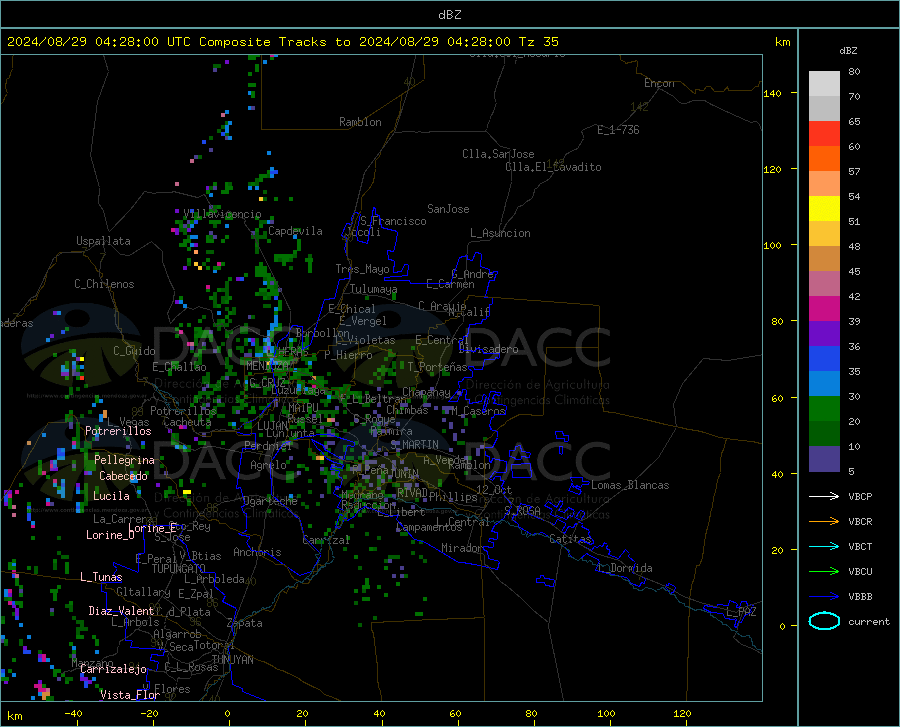Click the 30 dBZ green color swatch
The image size is (900, 727).
824,409
